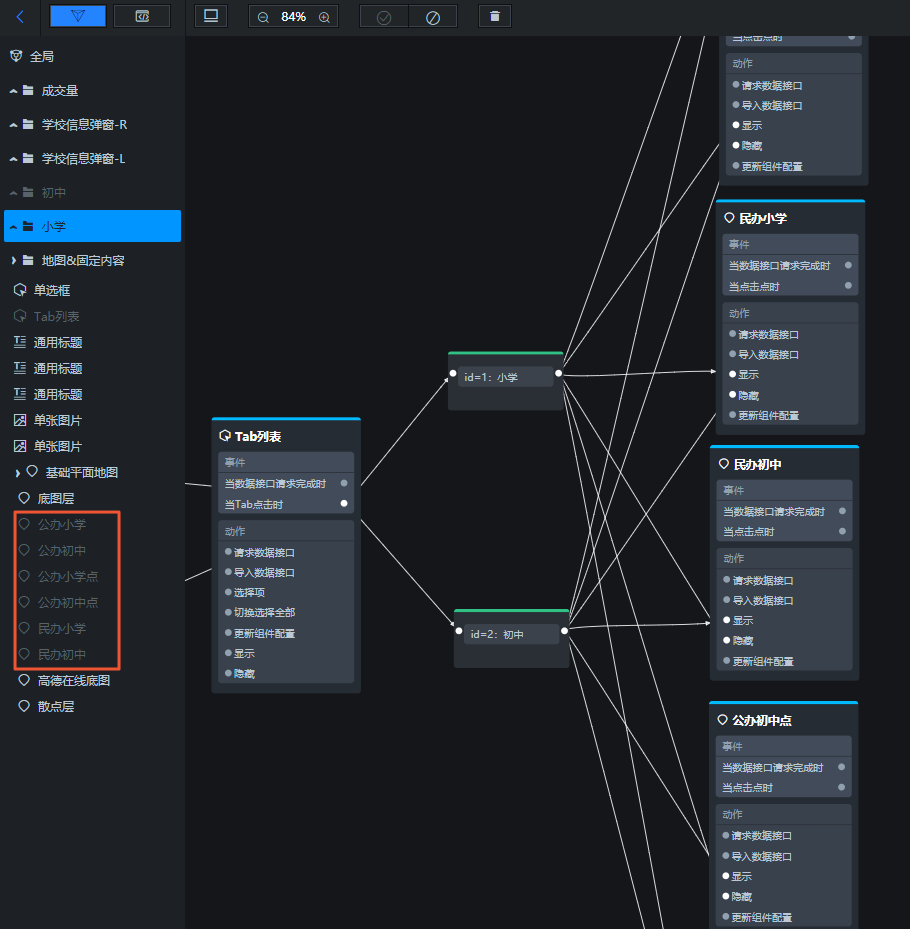This screenshot has height=929, width=910.
Task: Select the blue blueprint view icon in toolbar
Action: [78, 16]
